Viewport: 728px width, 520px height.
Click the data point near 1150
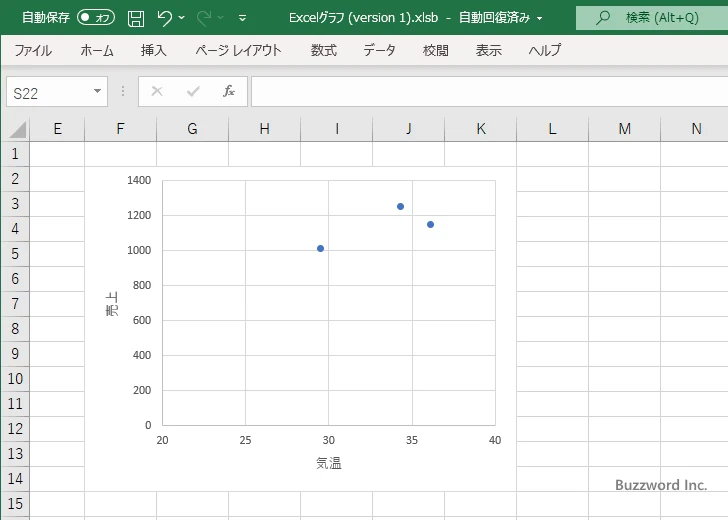[x=430, y=225]
